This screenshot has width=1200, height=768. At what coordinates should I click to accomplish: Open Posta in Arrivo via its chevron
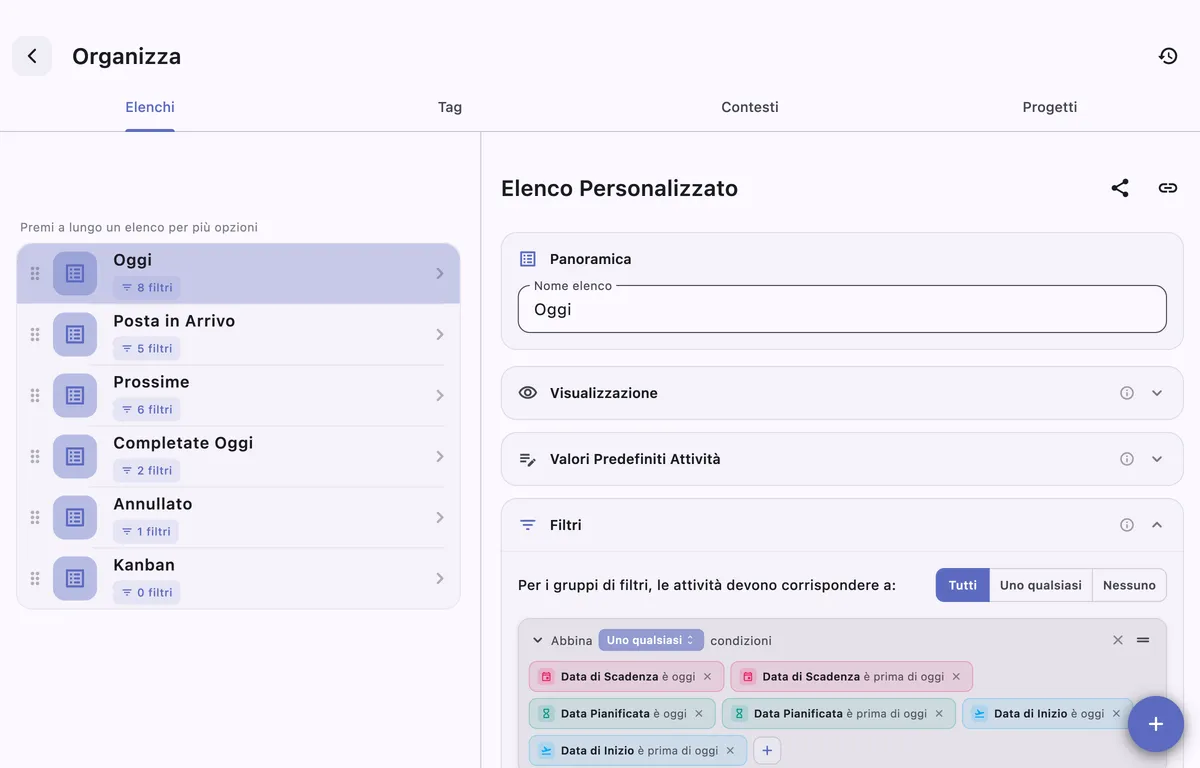[x=440, y=335]
